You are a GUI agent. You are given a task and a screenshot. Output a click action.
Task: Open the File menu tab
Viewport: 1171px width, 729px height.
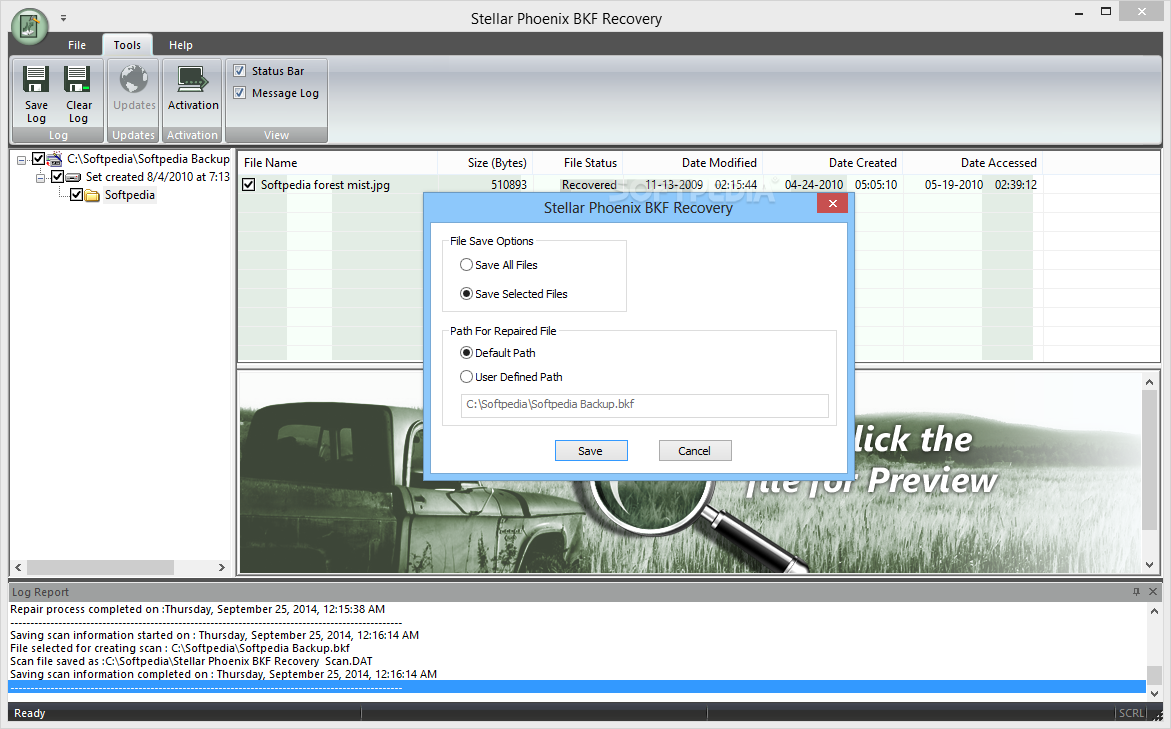point(77,45)
